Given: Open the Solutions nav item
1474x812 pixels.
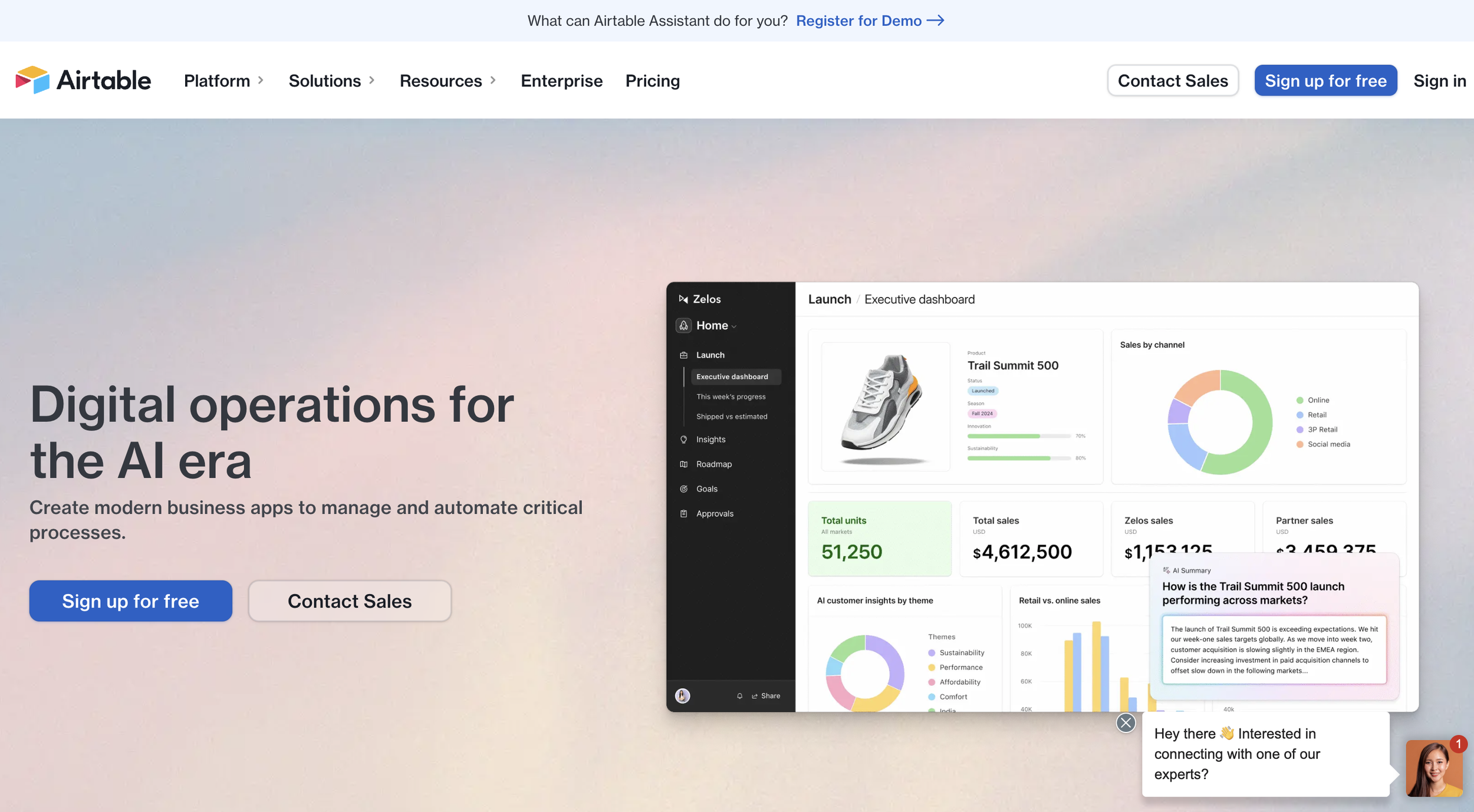Looking at the screenshot, I should tap(325, 81).
